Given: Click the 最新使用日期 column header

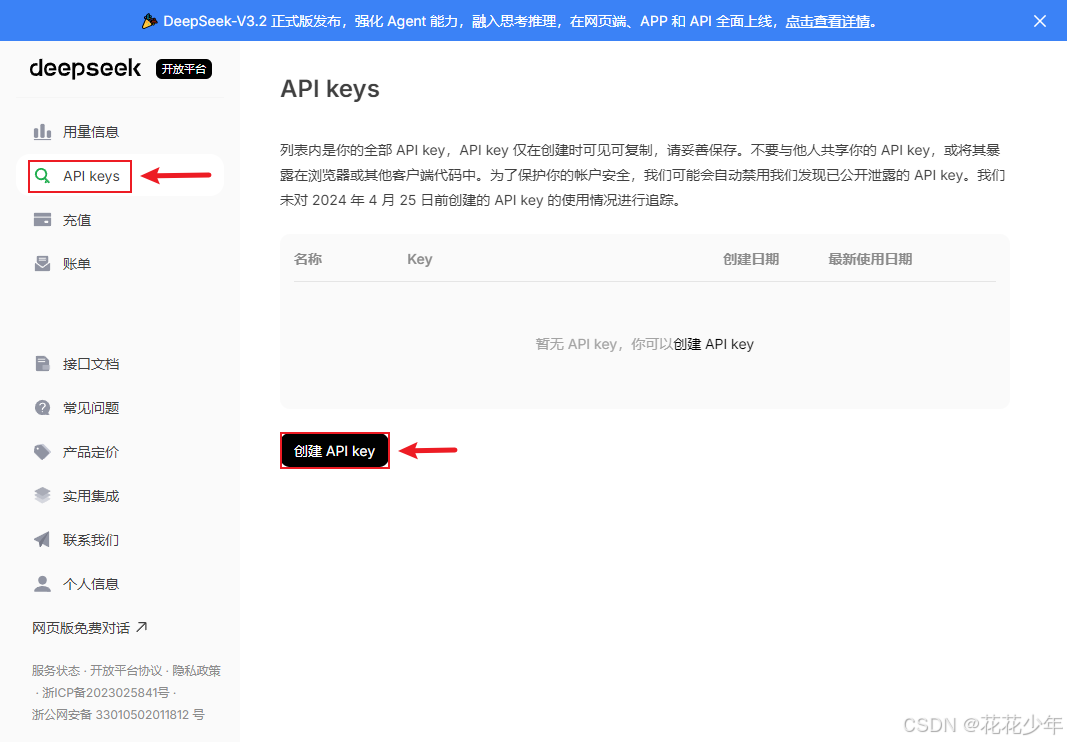Looking at the screenshot, I should click(870, 259).
